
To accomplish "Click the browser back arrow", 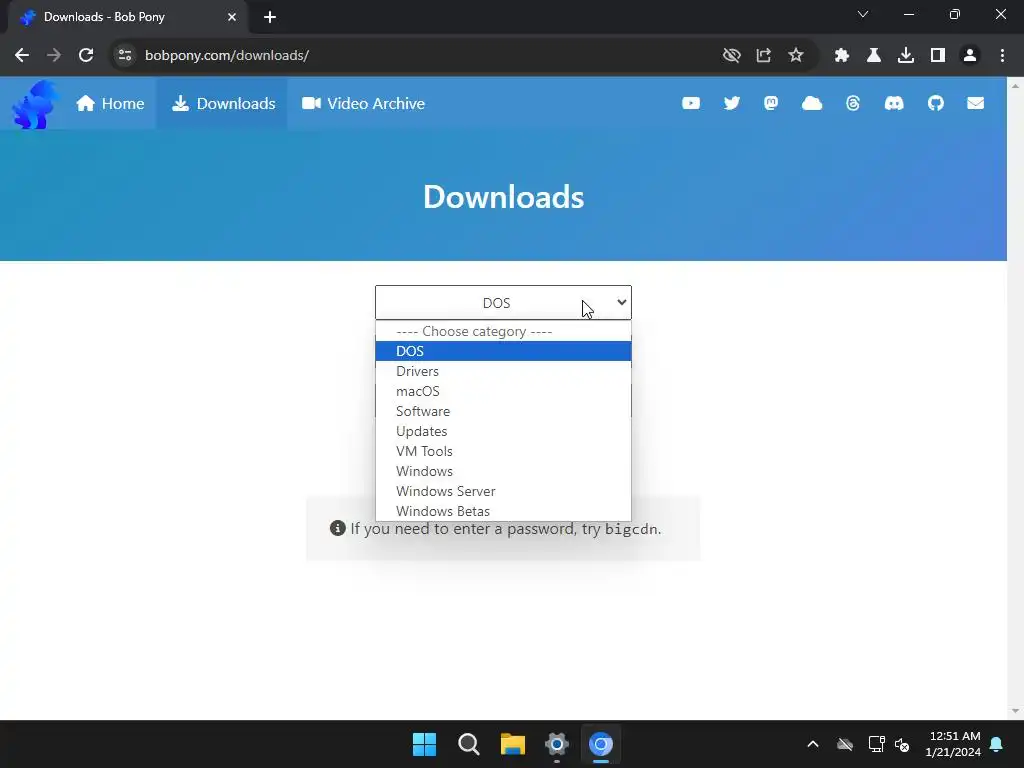I will [x=22, y=55].
